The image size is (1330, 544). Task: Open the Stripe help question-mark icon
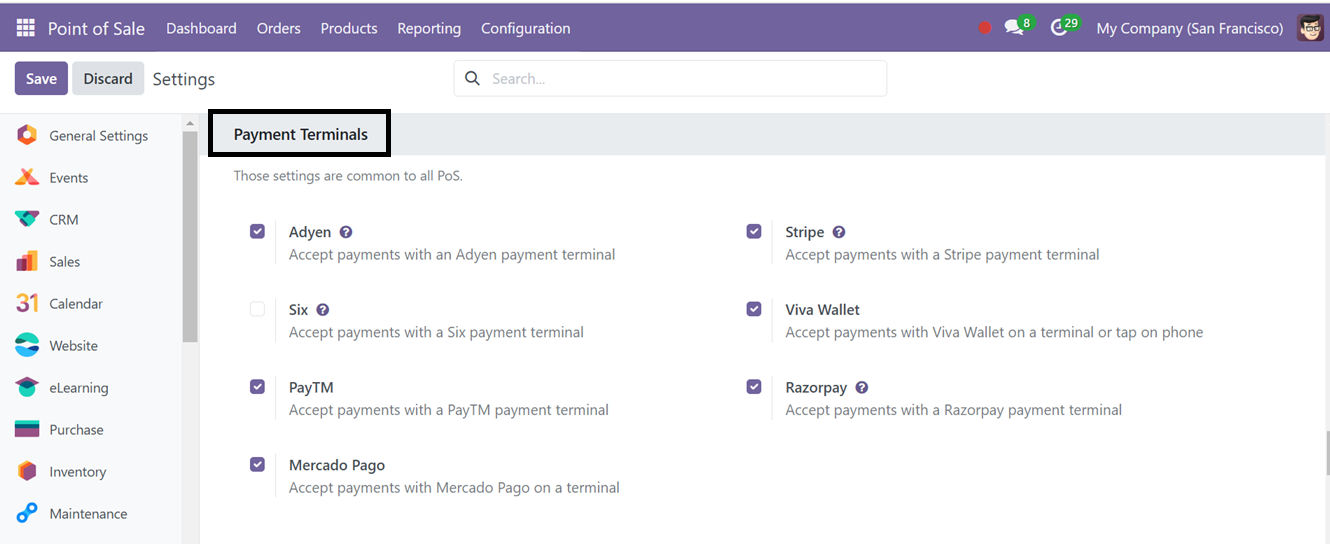839,232
